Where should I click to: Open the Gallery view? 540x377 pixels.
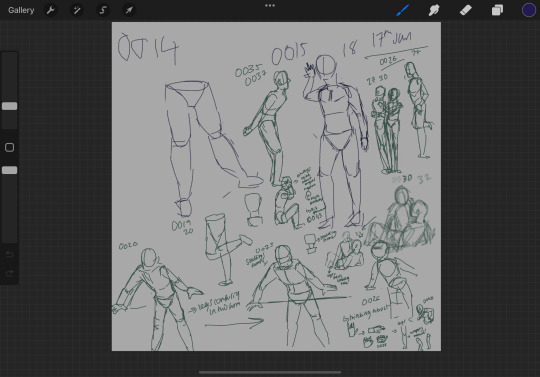21,10
